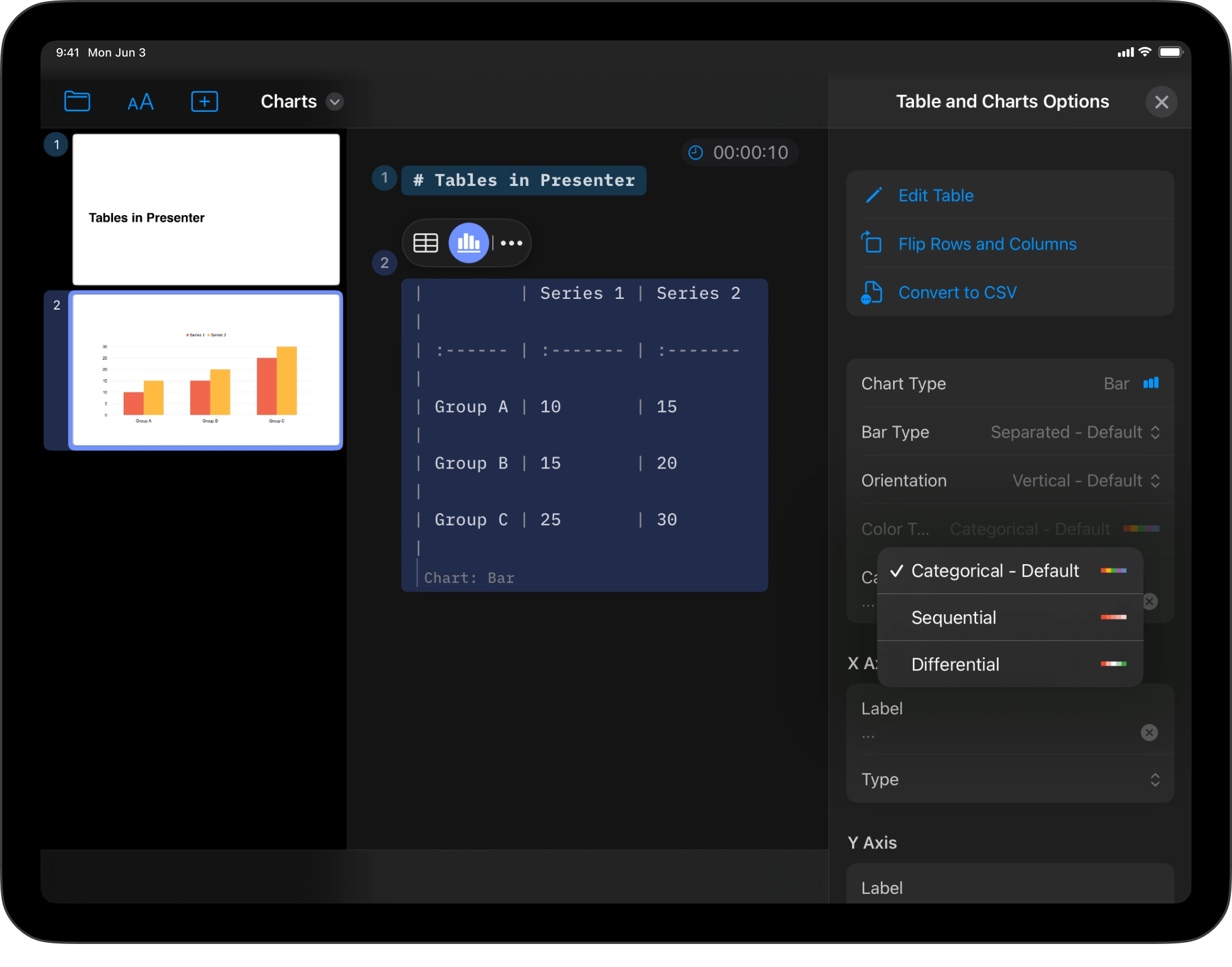Select the bar chart view icon
This screenshot has height=967, width=1232.
[468, 243]
